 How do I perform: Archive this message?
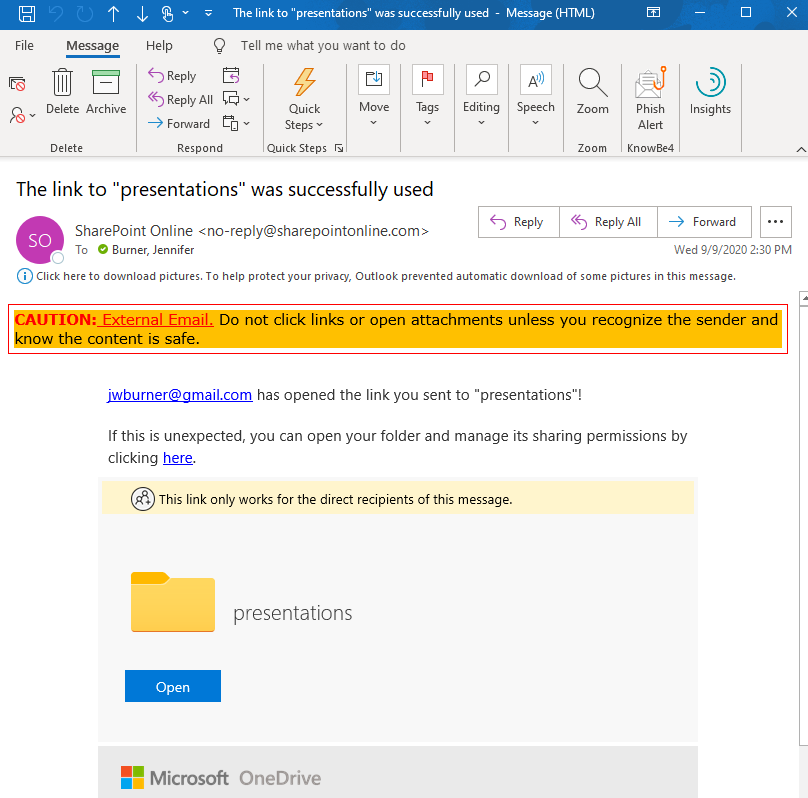(106, 92)
